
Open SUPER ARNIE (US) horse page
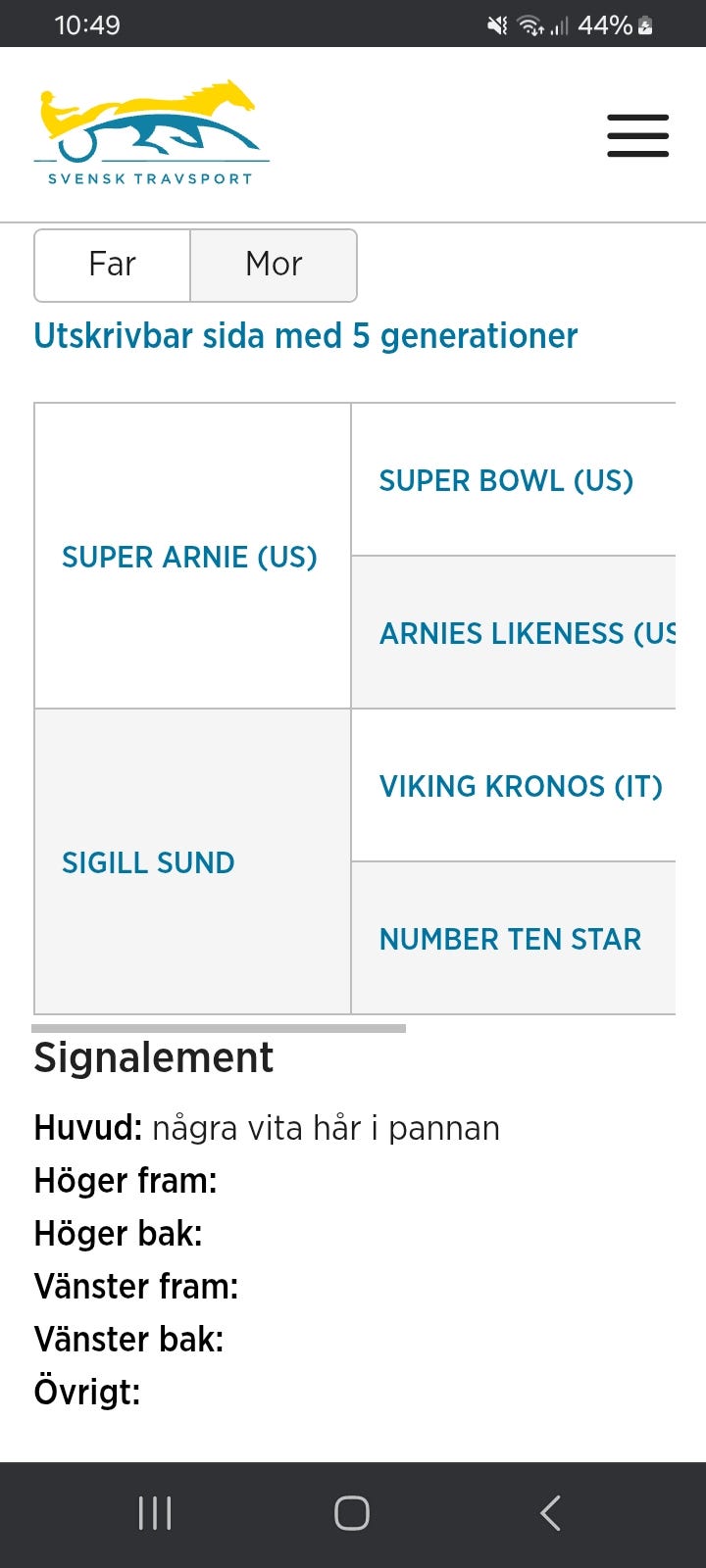click(x=189, y=557)
